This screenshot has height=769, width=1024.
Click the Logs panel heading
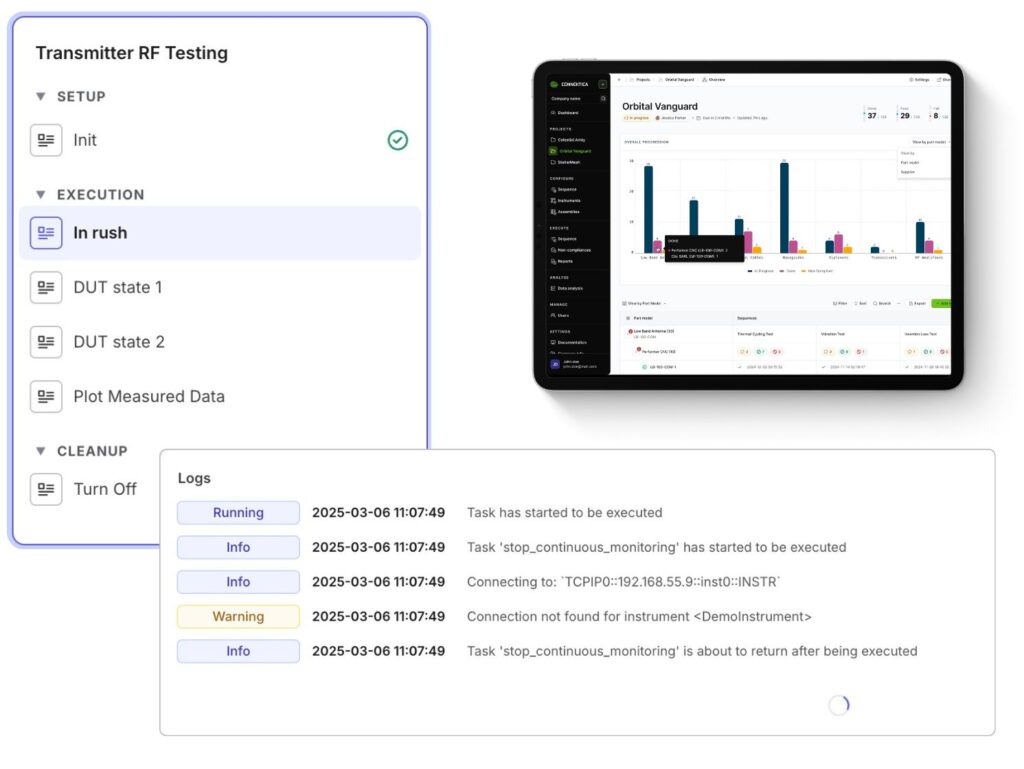pos(194,478)
